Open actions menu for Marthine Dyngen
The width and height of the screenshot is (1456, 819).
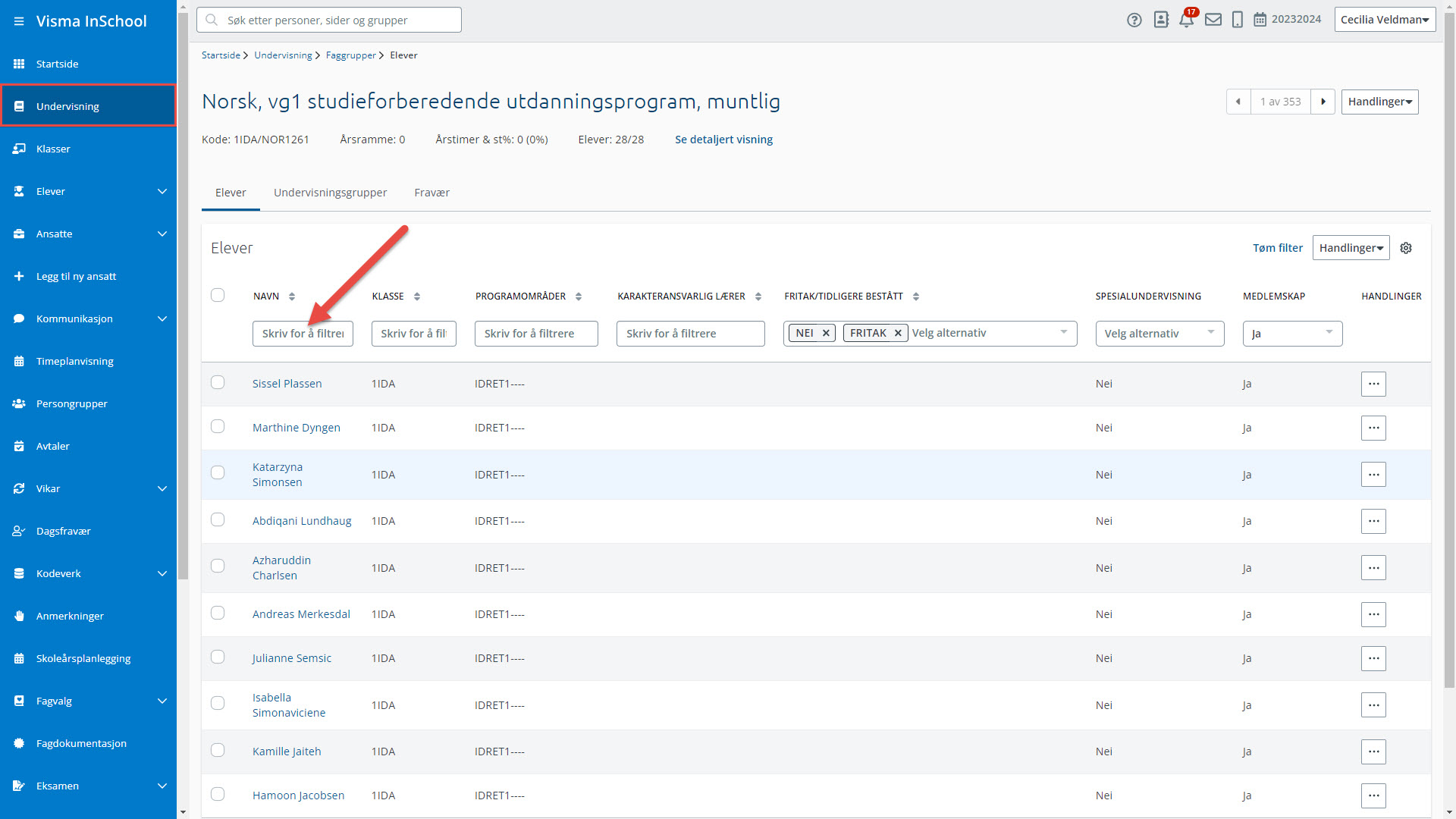click(x=1373, y=428)
